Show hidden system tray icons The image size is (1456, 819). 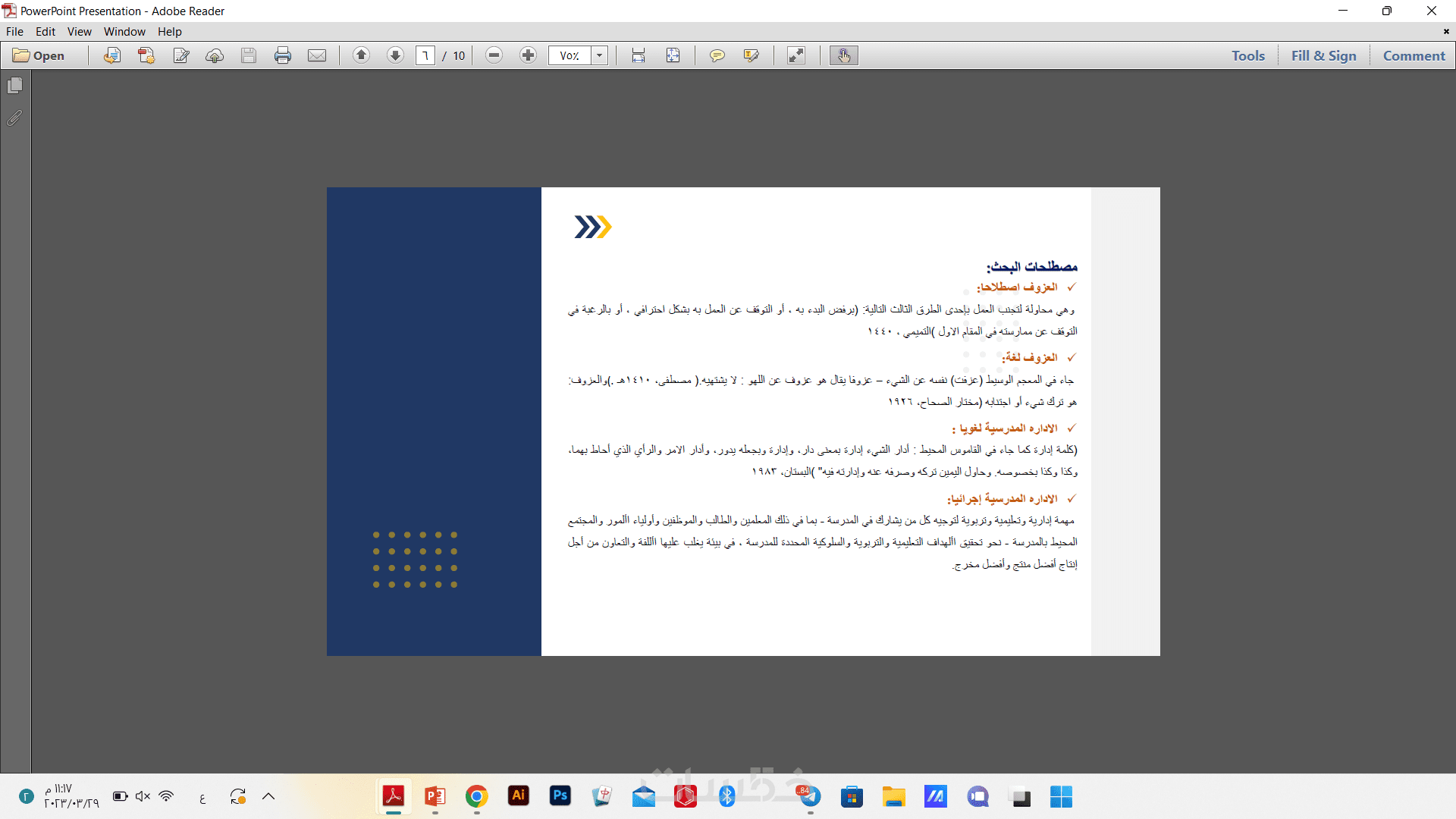268,796
